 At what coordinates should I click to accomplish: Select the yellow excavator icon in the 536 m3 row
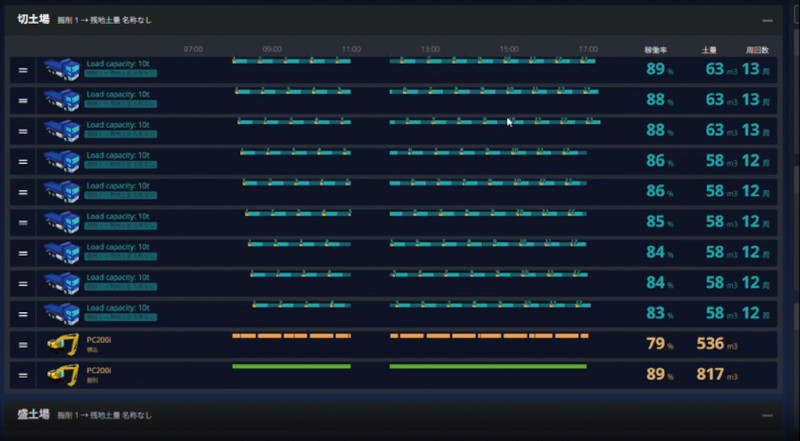[x=63, y=345]
